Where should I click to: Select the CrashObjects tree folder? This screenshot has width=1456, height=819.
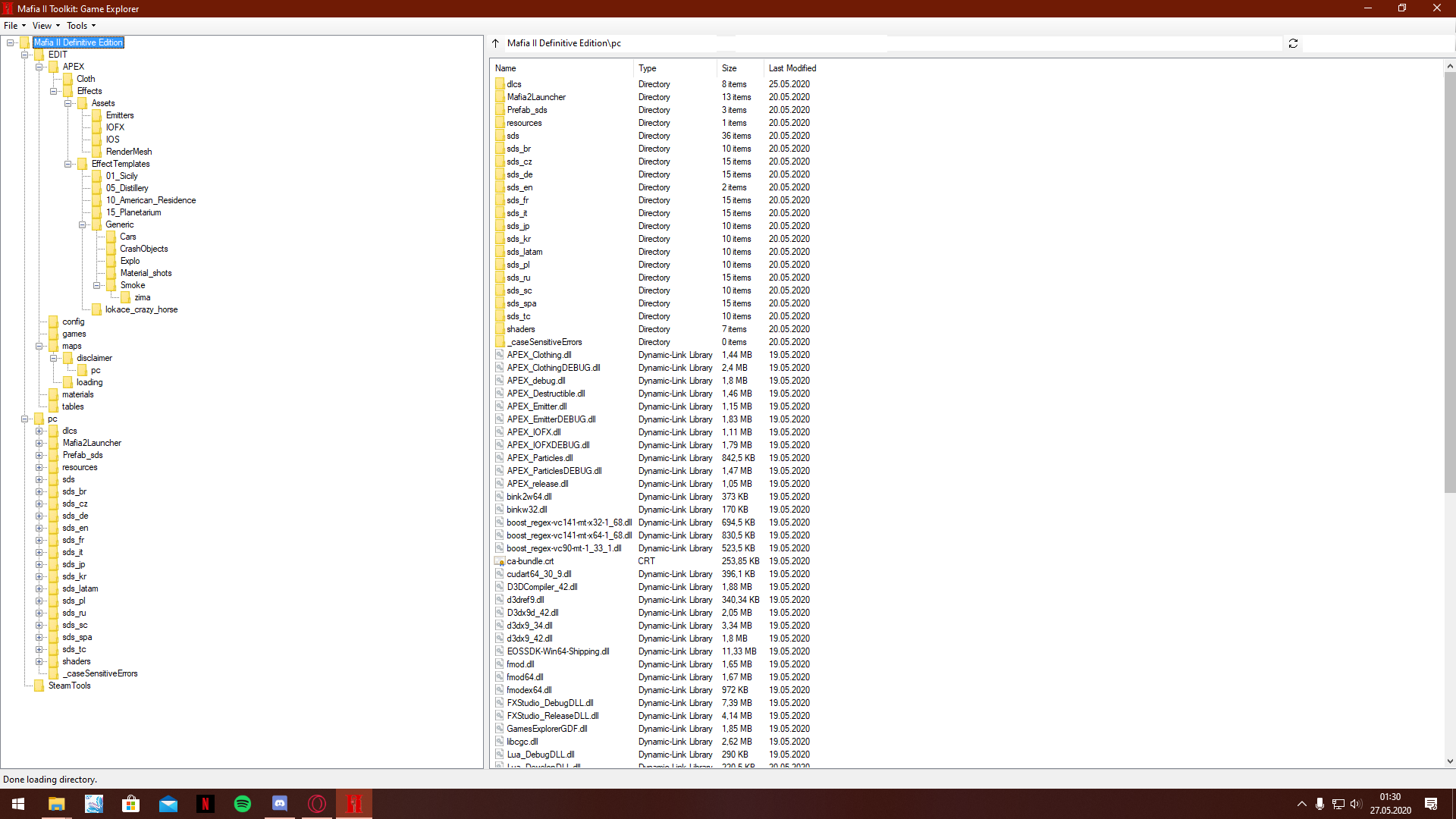pyautogui.click(x=144, y=249)
